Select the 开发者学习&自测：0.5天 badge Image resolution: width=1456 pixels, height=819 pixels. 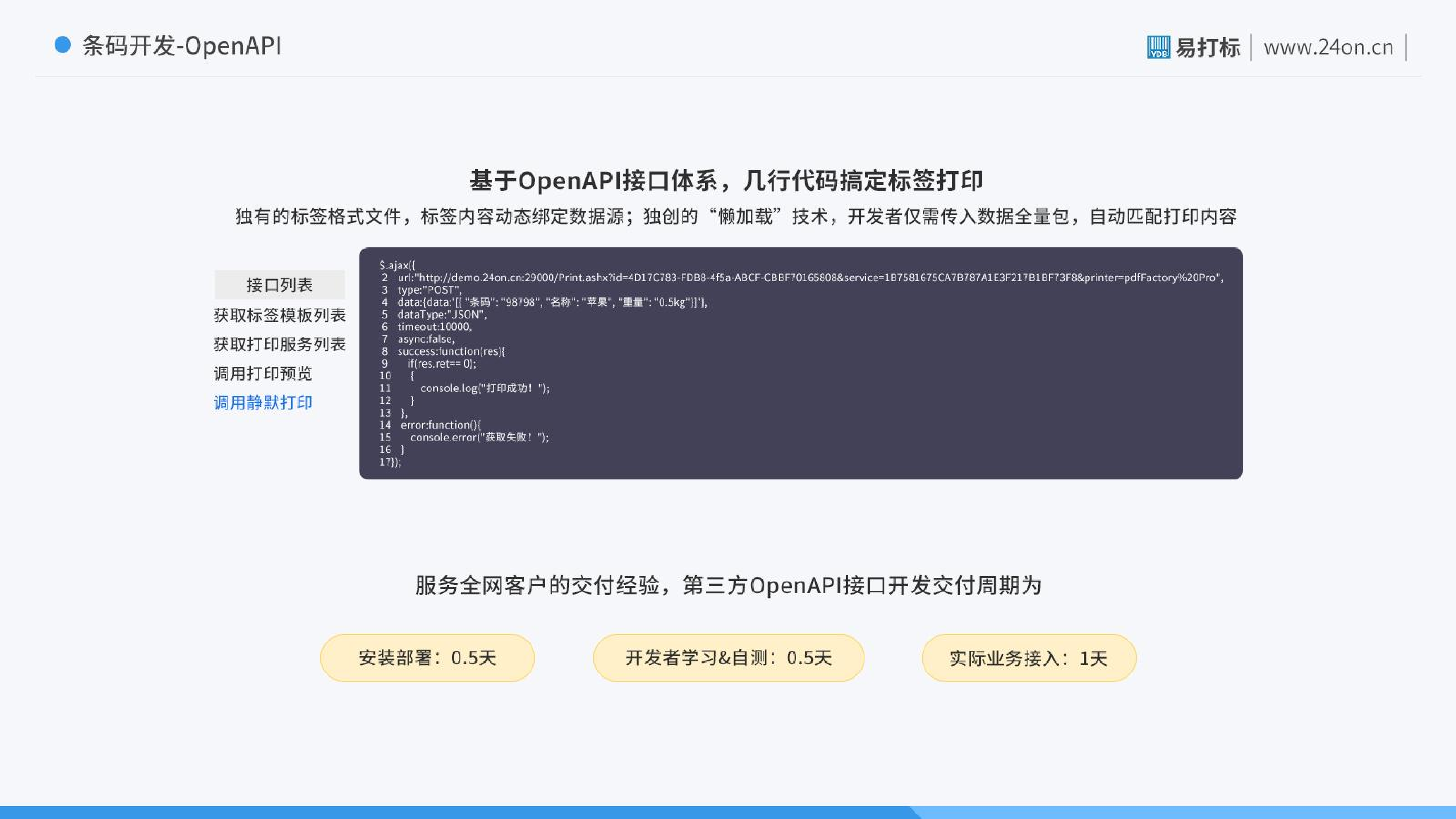pos(728,657)
